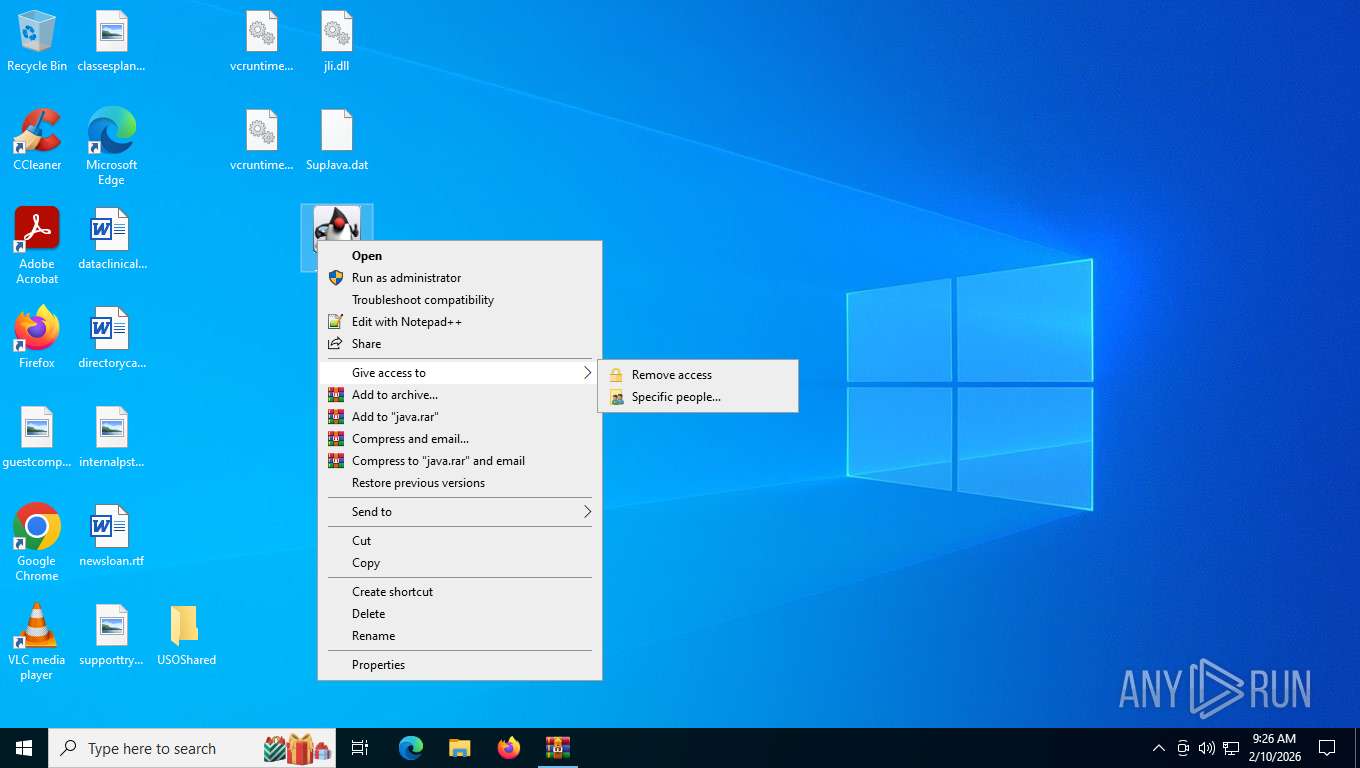Open Task View in the taskbar
The height and width of the screenshot is (768, 1360).
tap(360, 748)
